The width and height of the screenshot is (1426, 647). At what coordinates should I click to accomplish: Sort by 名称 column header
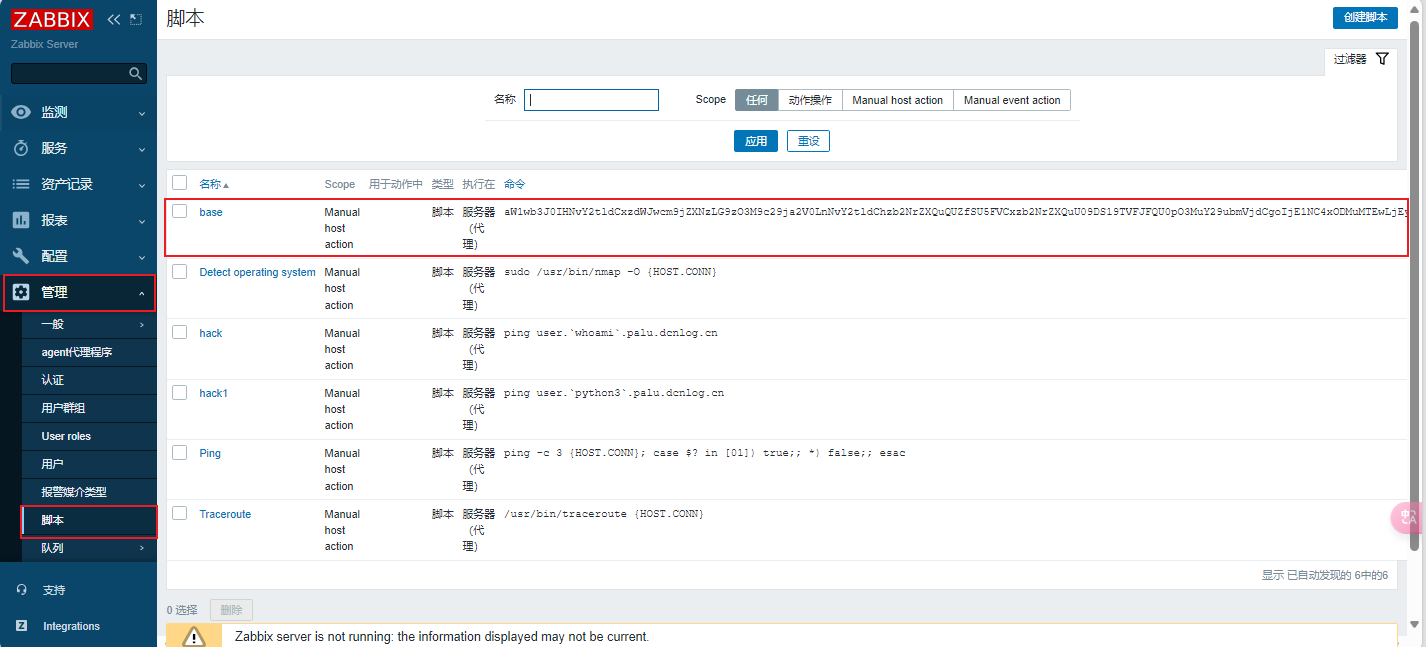click(214, 184)
